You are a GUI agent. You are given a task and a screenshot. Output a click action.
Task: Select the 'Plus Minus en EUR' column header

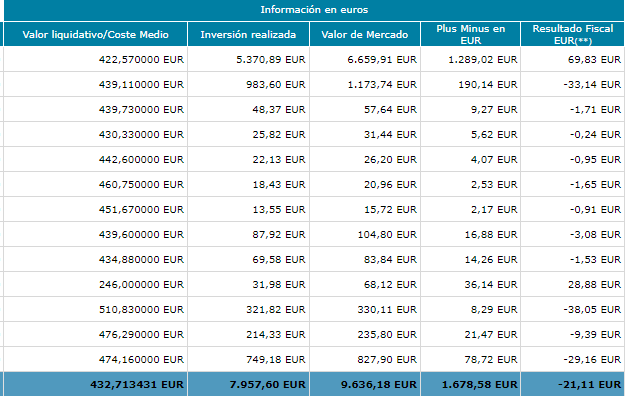tap(470, 34)
